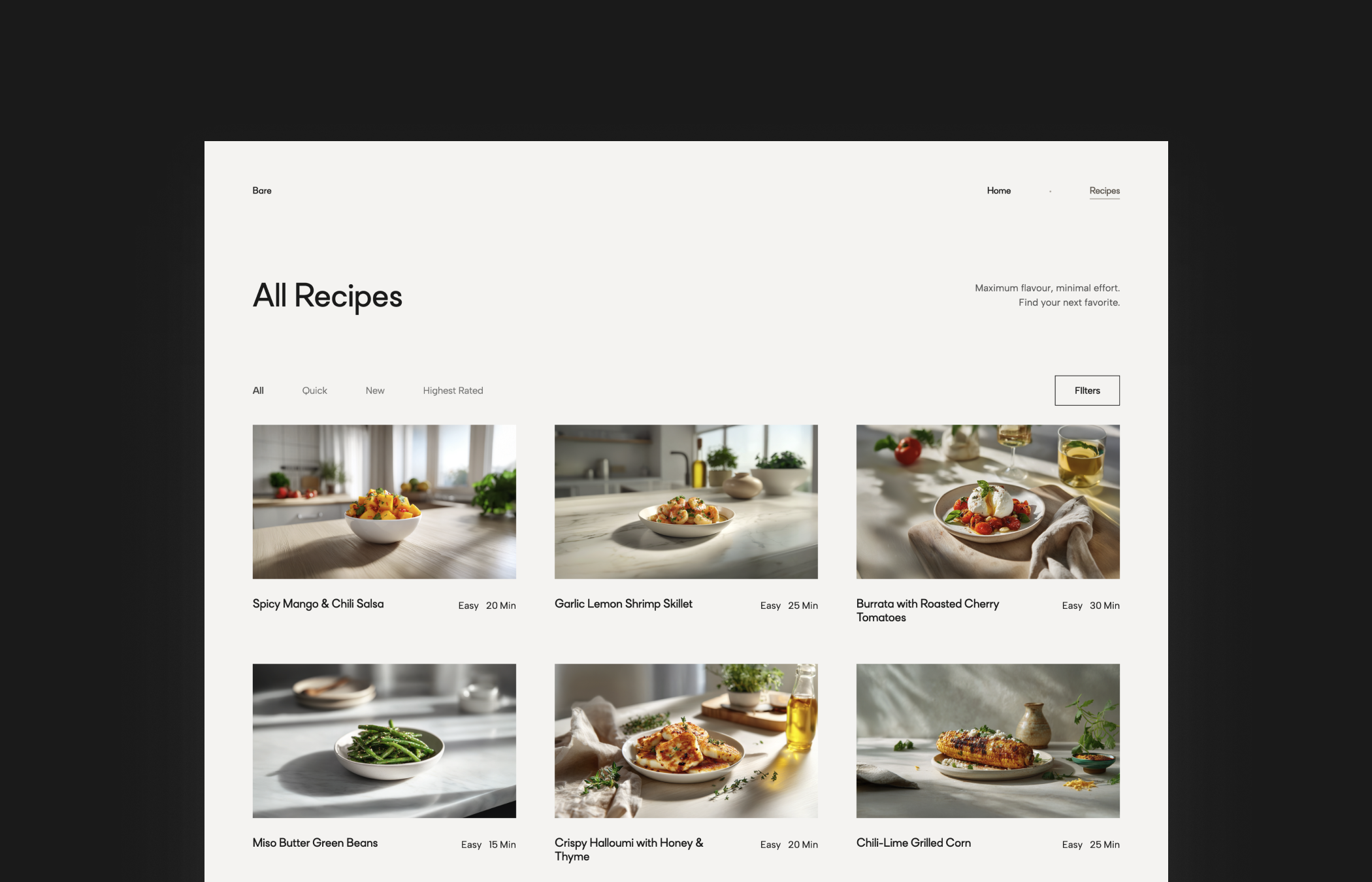1372x882 pixels.
Task: Click Crispy Halloumi with Honey & Thyme title
Action: [629, 850]
